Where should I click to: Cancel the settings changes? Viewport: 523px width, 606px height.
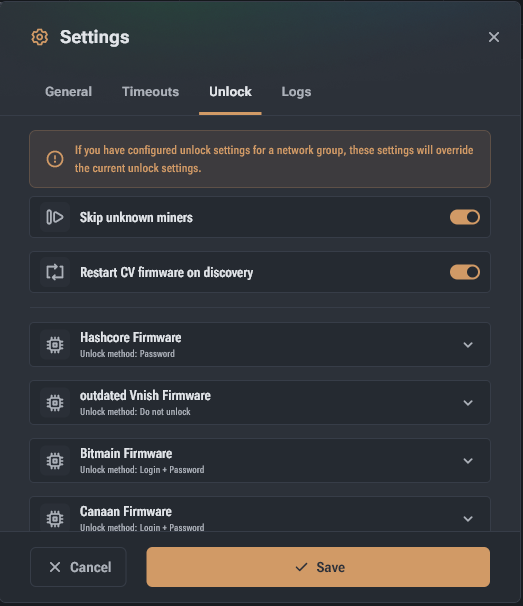click(78, 567)
